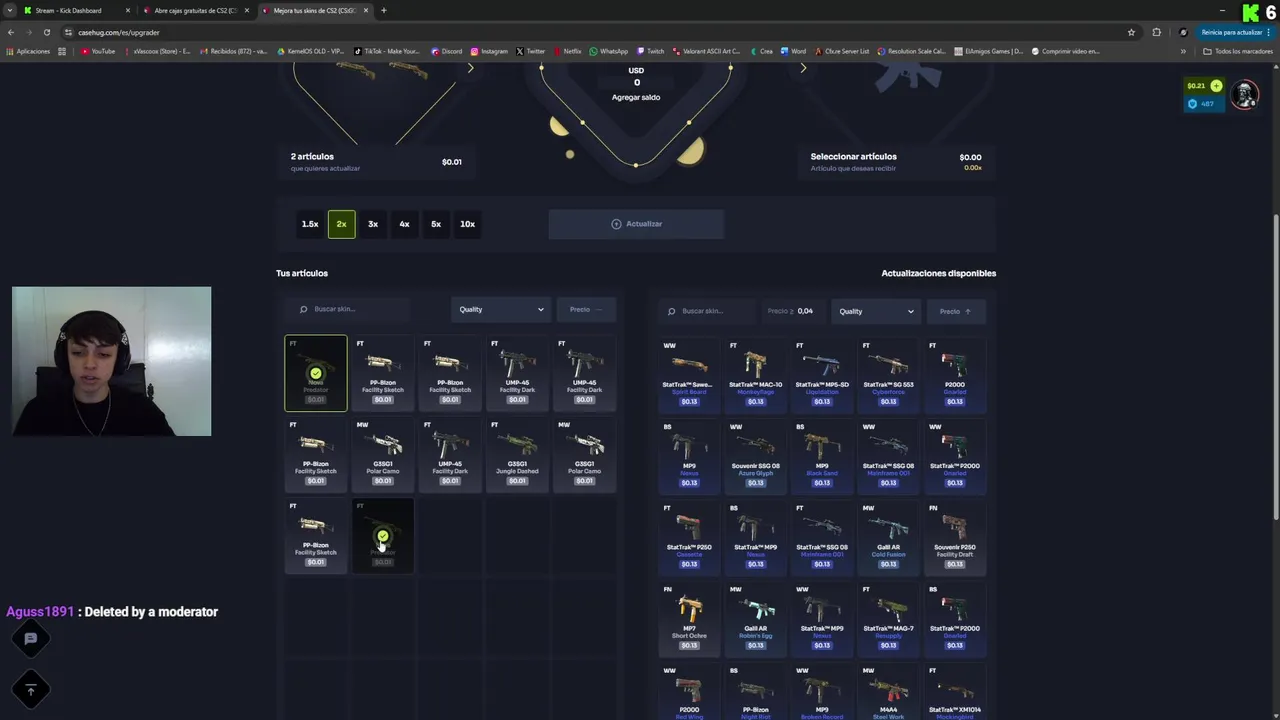Choose MP9 Black Sand upgrade
Image resolution: width=1280 pixels, height=720 pixels.
[x=822, y=456]
